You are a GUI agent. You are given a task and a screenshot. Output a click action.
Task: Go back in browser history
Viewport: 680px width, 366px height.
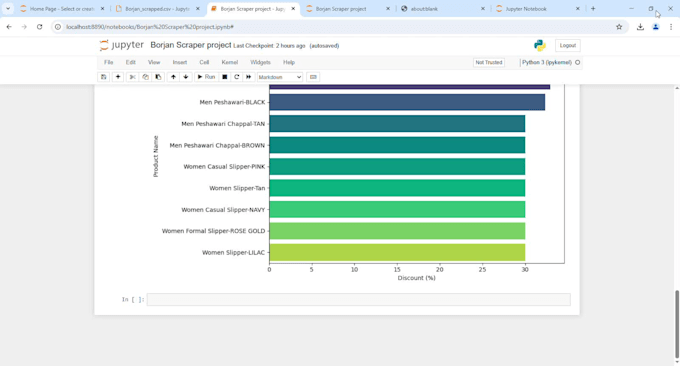click(x=9, y=27)
